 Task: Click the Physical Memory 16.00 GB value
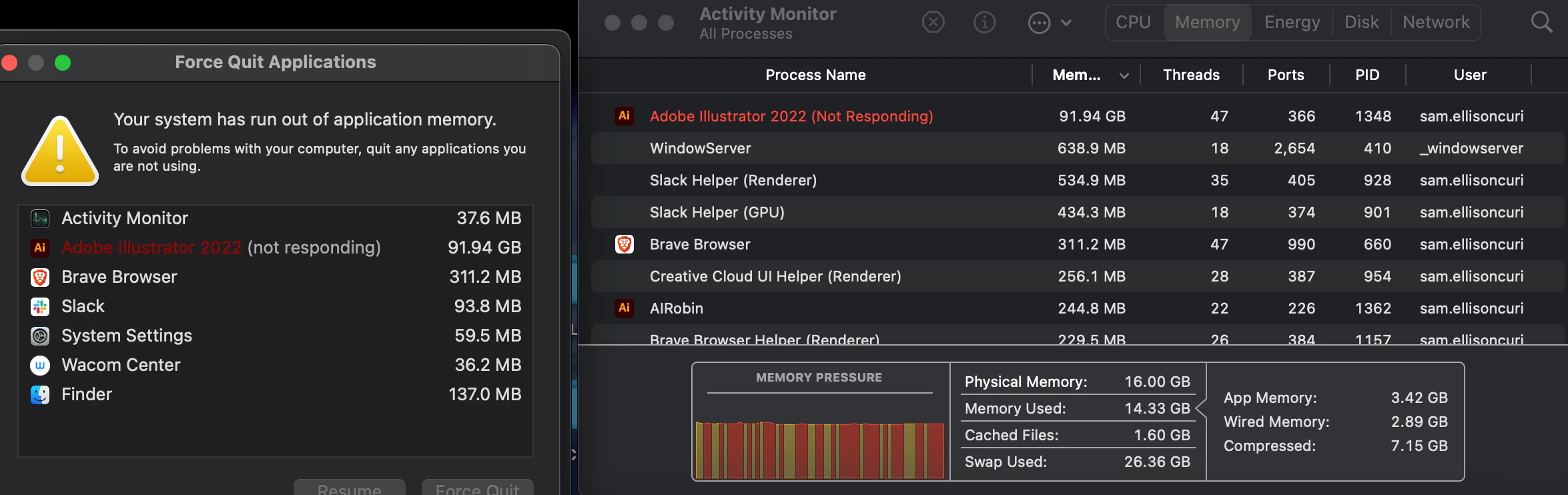(1157, 382)
